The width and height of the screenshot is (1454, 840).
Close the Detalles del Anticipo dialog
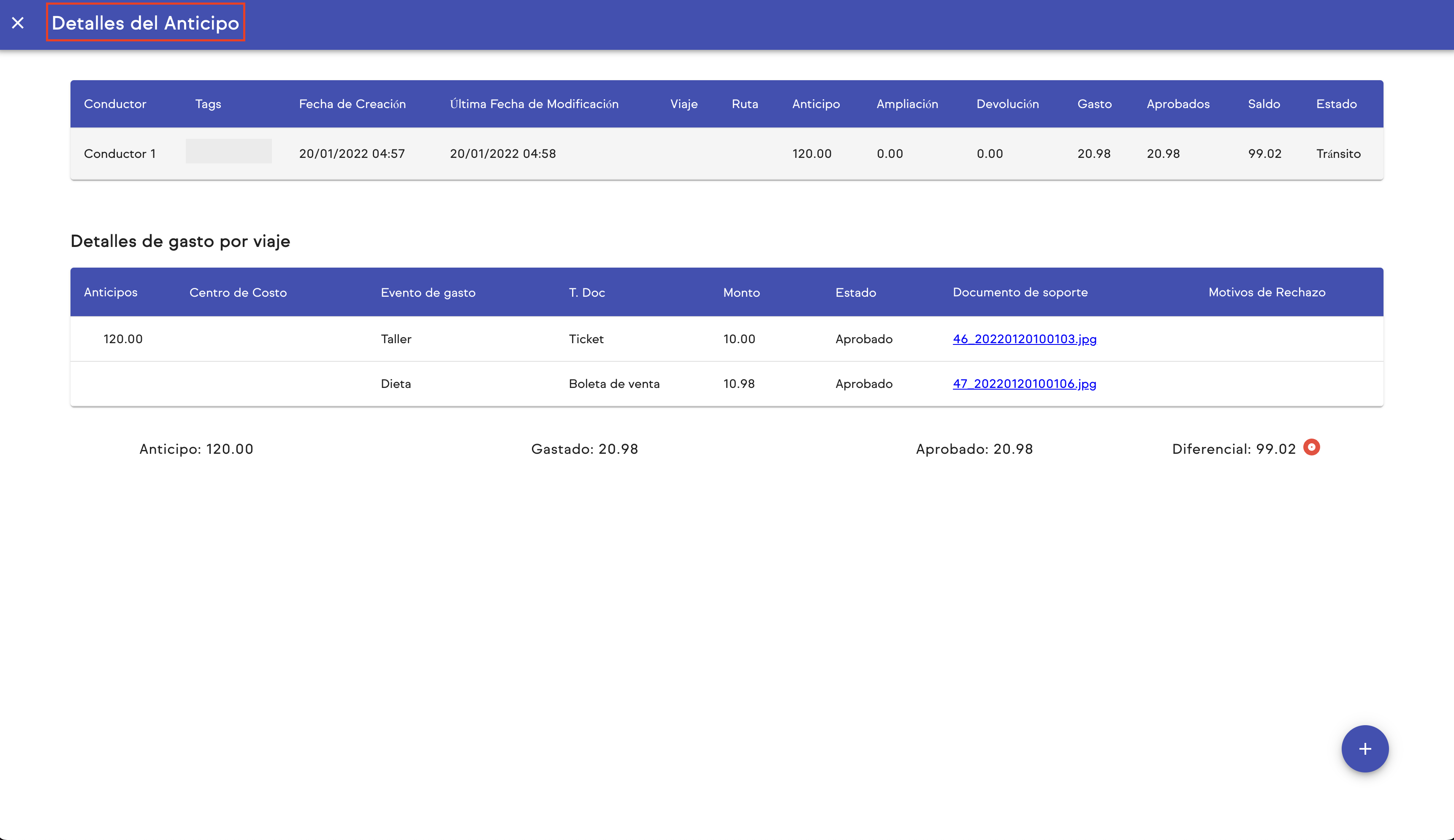pyautogui.click(x=18, y=23)
